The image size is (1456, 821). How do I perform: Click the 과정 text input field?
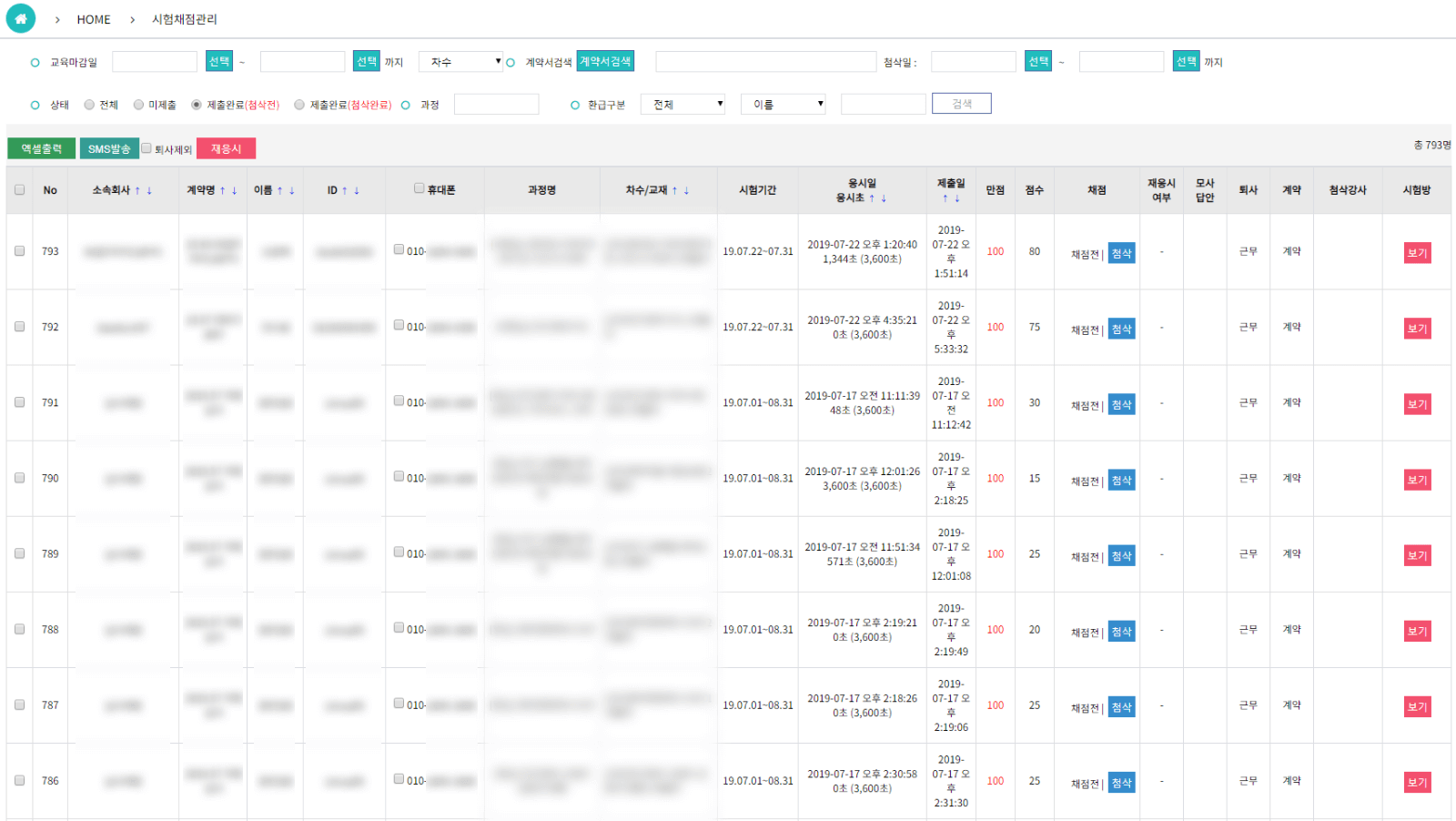click(x=497, y=105)
